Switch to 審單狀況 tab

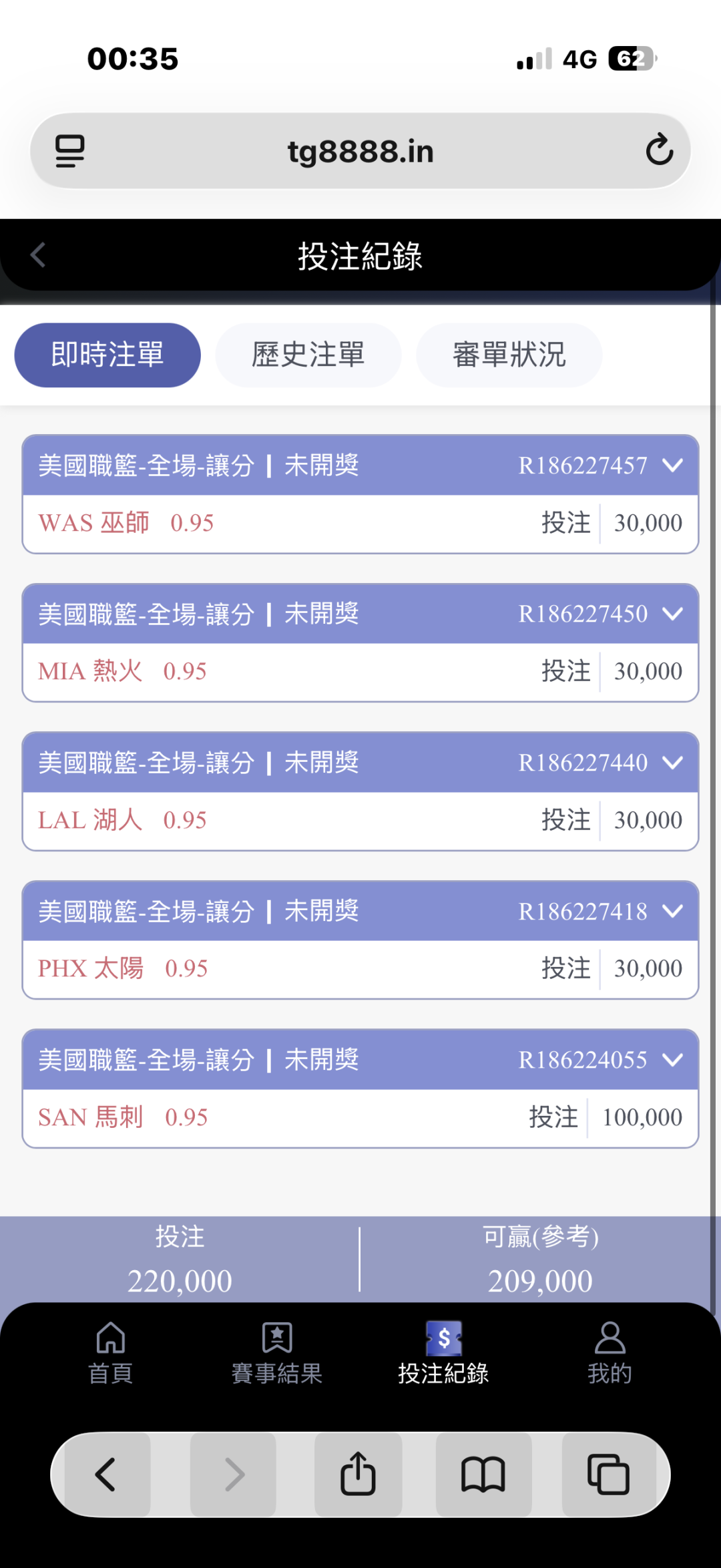tap(509, 355)
